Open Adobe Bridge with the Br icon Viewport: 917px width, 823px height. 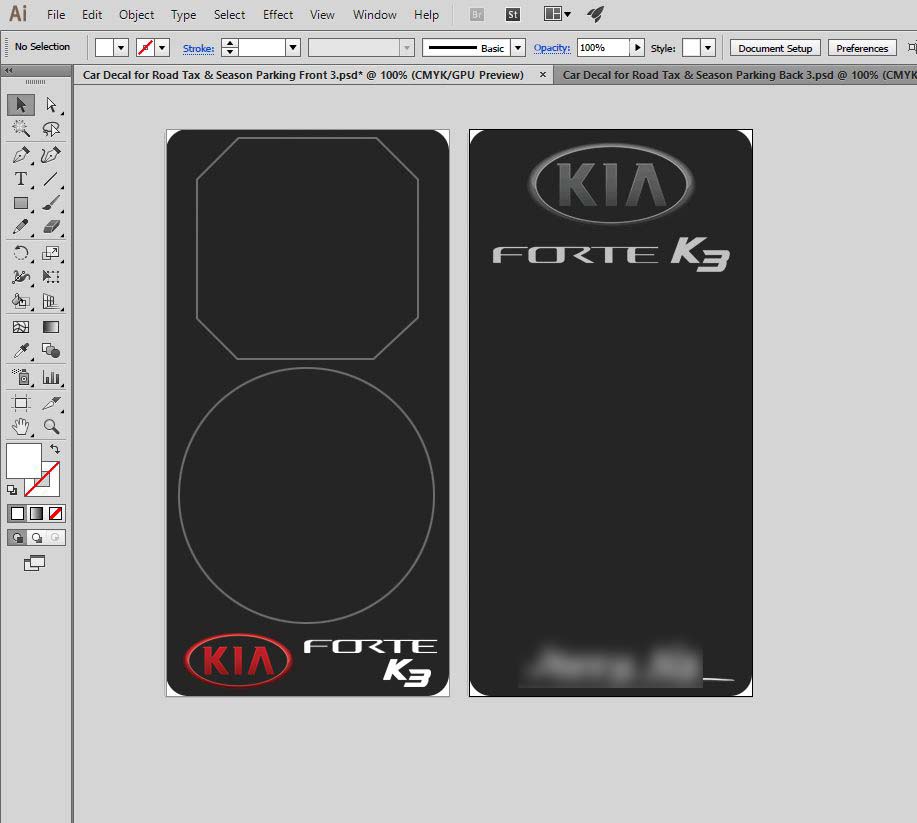tap(478, 15)
